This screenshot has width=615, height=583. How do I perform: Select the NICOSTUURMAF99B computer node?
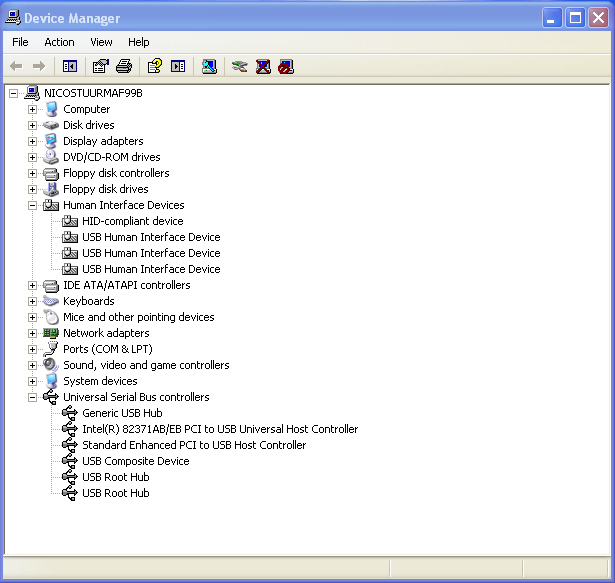click(x=93, y=93)
